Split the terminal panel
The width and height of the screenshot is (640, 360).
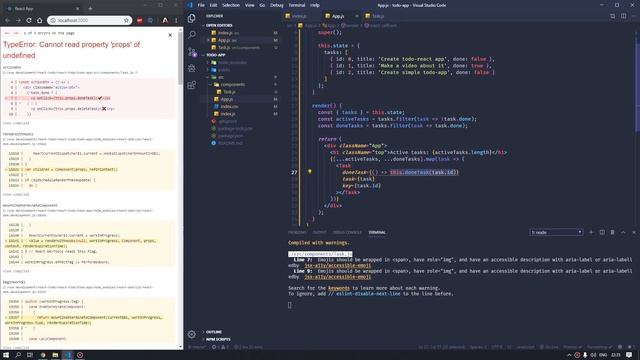[602, 232]
